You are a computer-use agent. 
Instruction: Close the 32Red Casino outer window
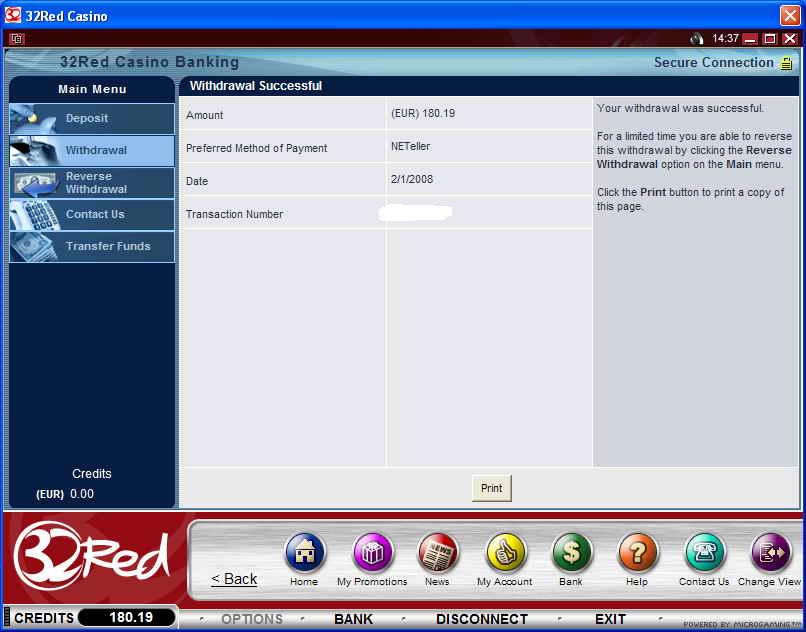tap(790, 16)
